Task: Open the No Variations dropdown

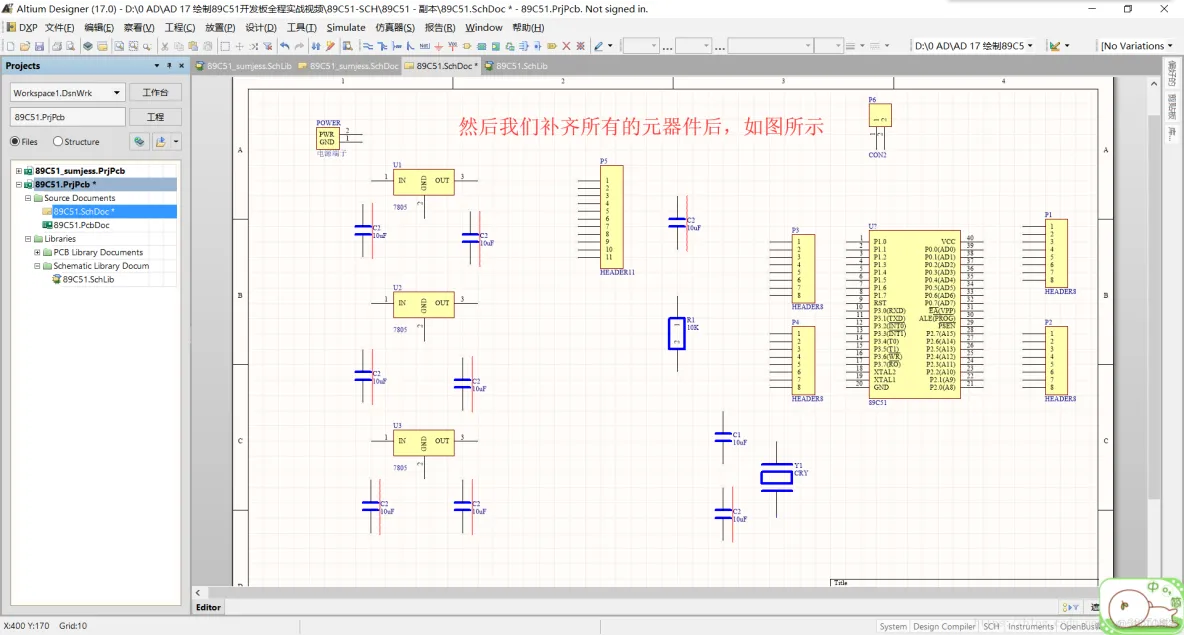Action: click(x=1170, y=46)
